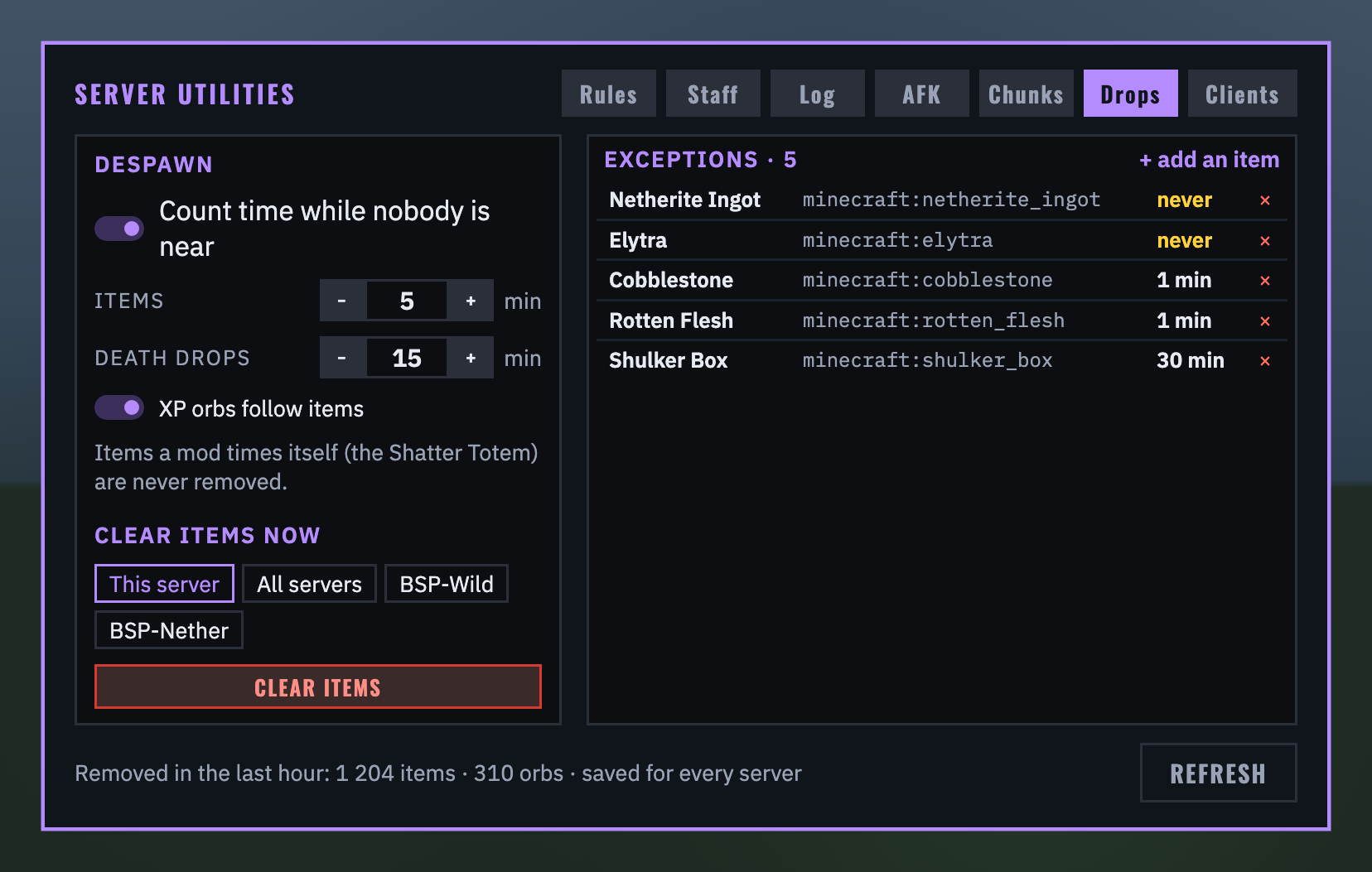Delete the Cobblestone exception row

[1264, 281]
